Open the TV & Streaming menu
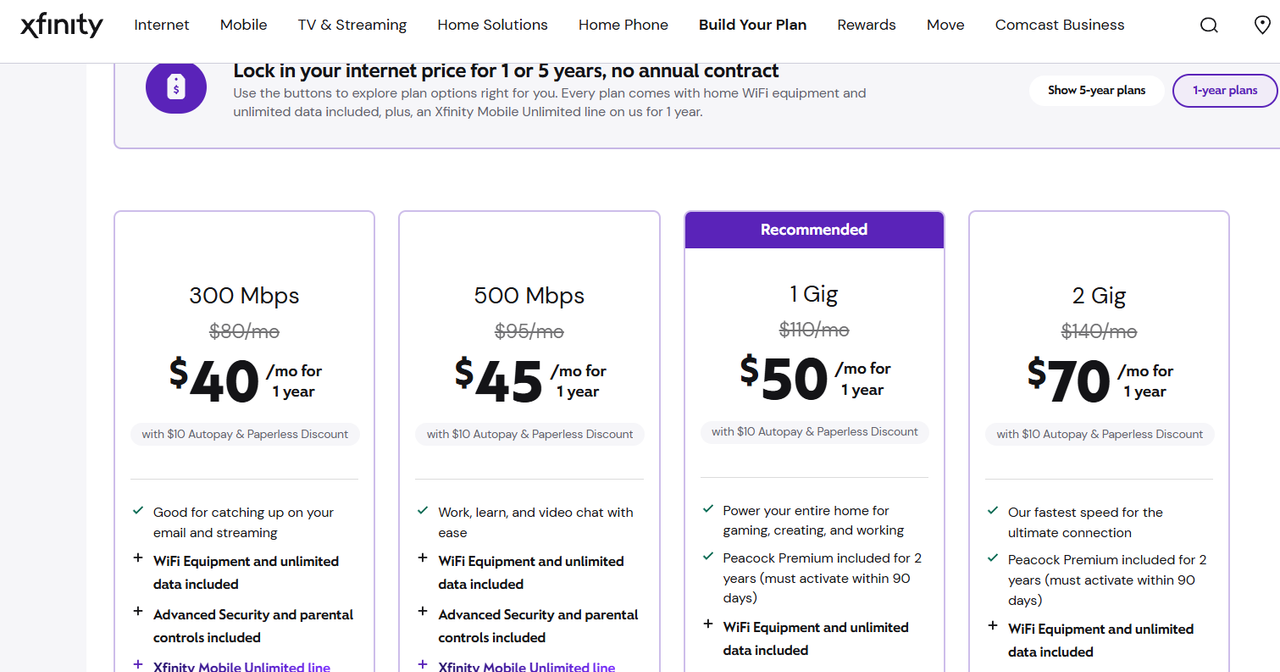Image resolution: width=1280 pixels, height=672 pixels. tap(352, 25)
